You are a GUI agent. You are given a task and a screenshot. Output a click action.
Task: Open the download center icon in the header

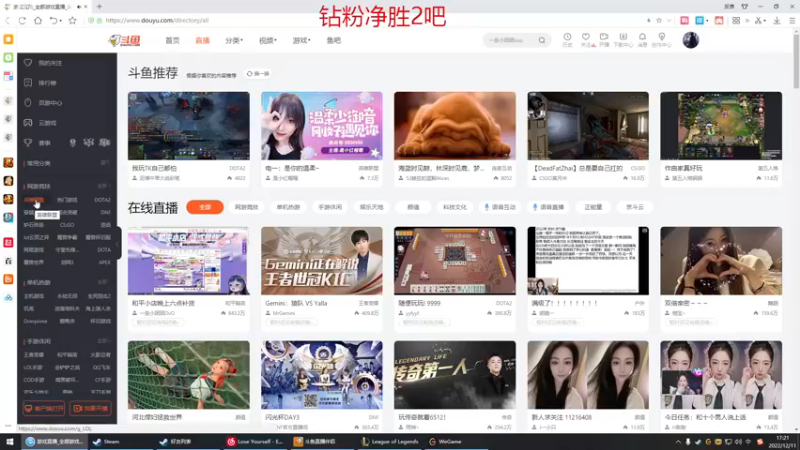(623, 37)
